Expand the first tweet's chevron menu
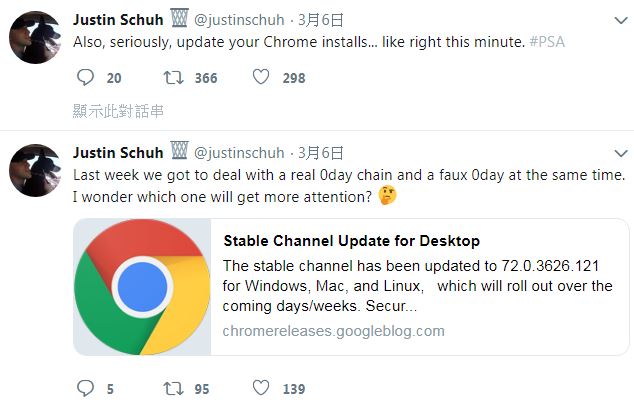634x410 pixels. 621,20
